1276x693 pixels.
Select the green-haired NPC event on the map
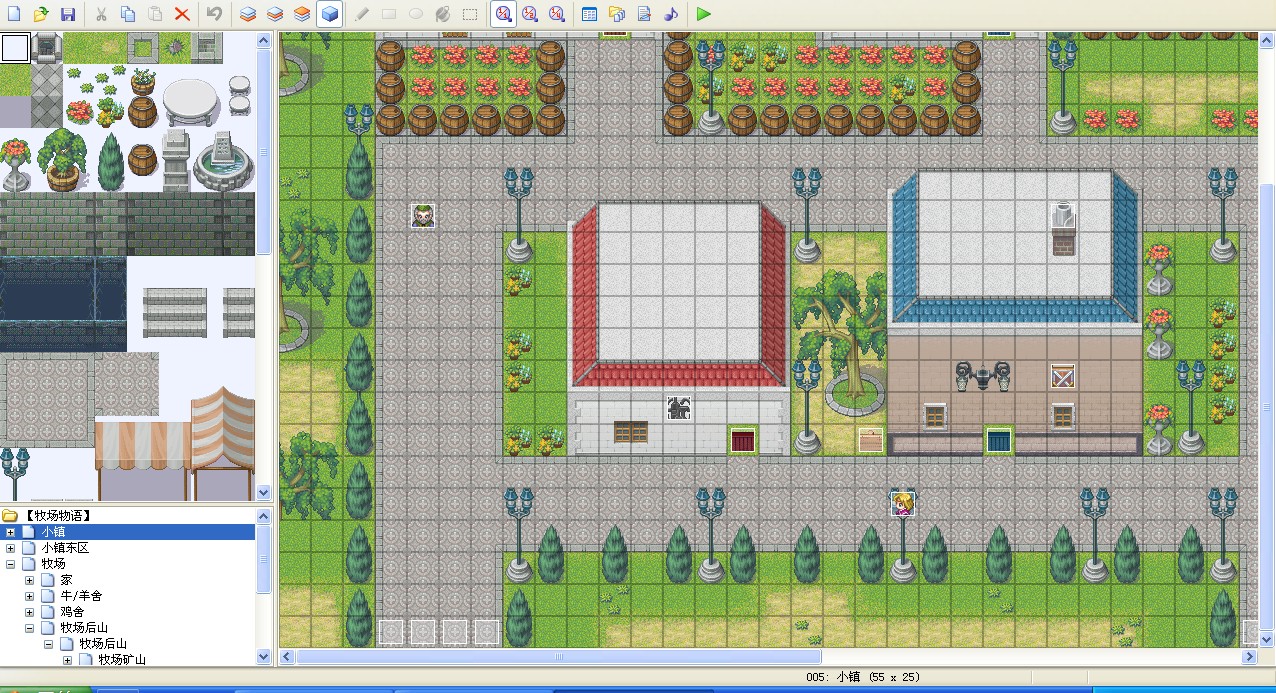[423, 215]
